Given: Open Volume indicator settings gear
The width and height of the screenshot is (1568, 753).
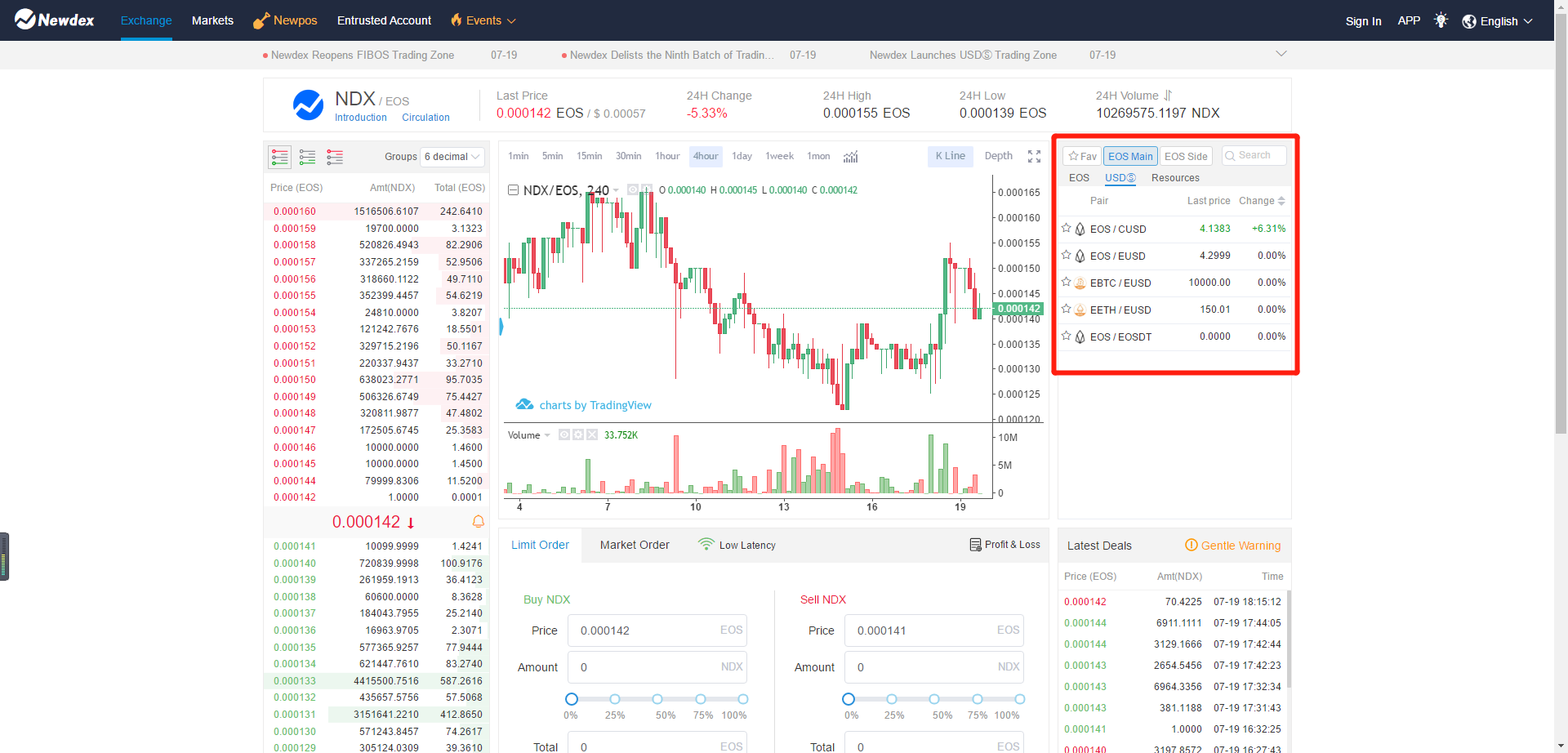Looking at the screenshot, I should click(578, 435).
